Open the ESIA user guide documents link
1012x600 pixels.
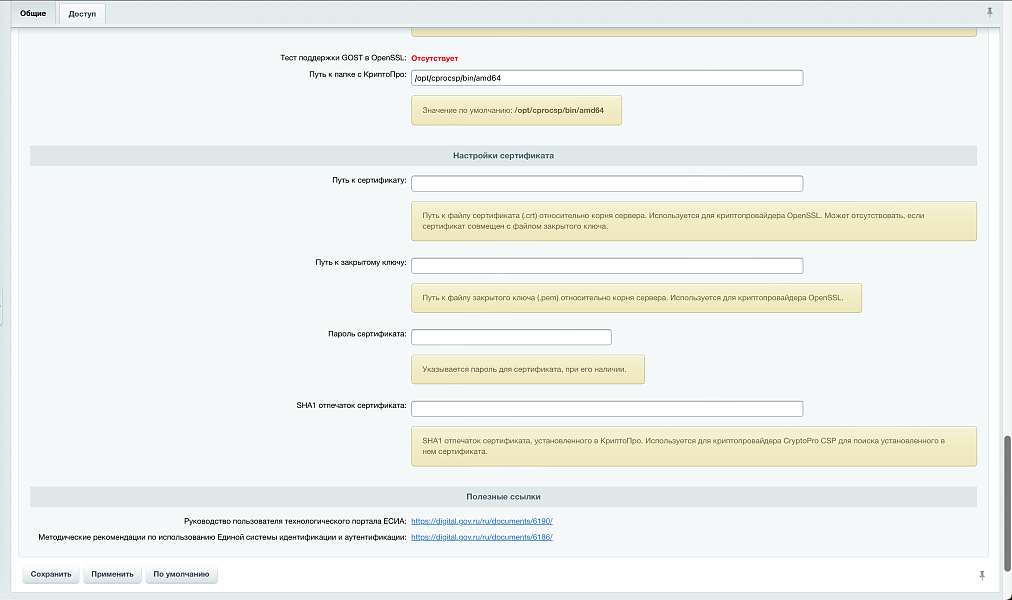[x=481, y=520]
